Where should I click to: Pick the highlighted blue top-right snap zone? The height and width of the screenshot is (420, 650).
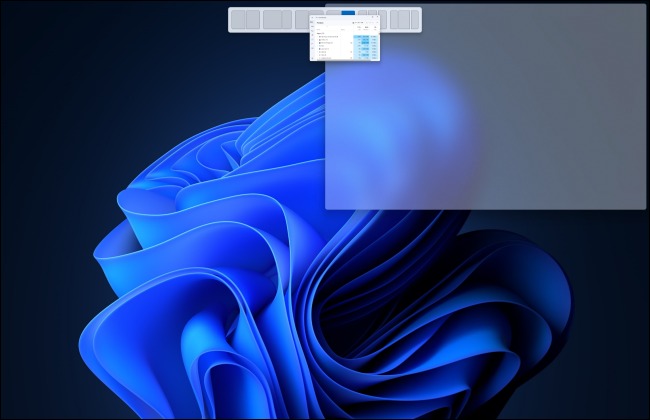tap(348, 12)
